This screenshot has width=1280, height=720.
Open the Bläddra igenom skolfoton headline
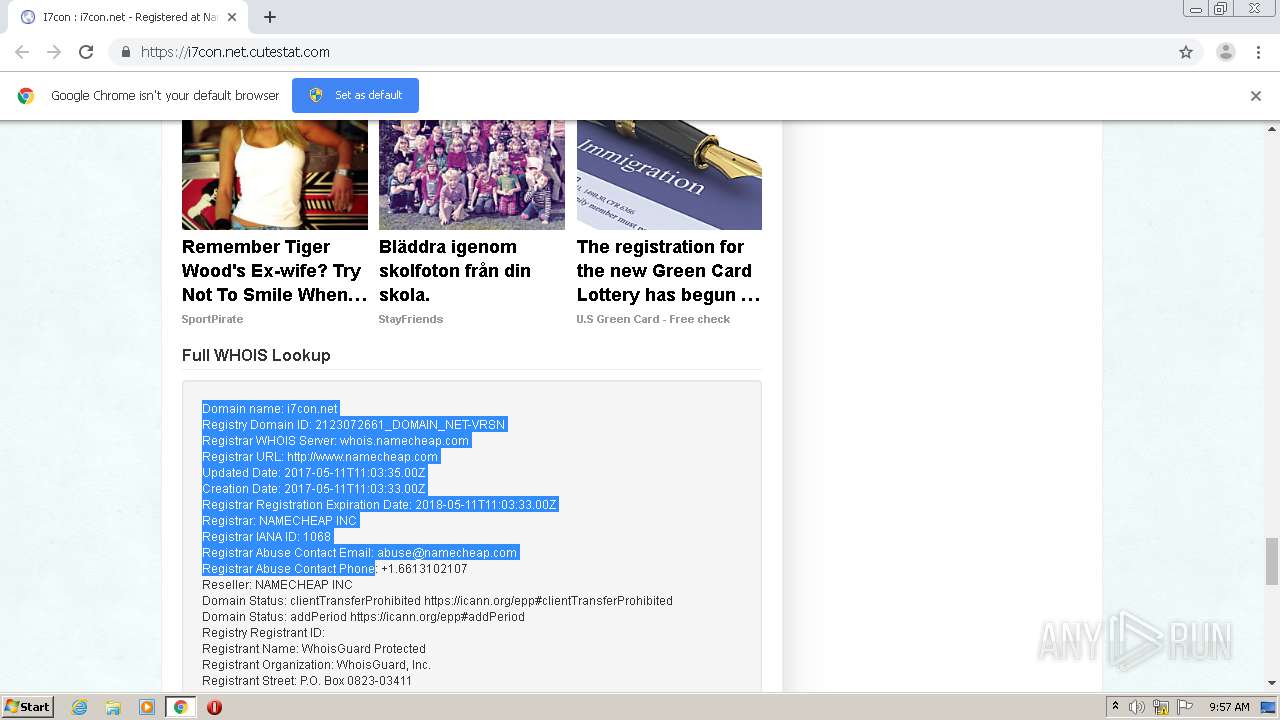(x=455, y=271)
